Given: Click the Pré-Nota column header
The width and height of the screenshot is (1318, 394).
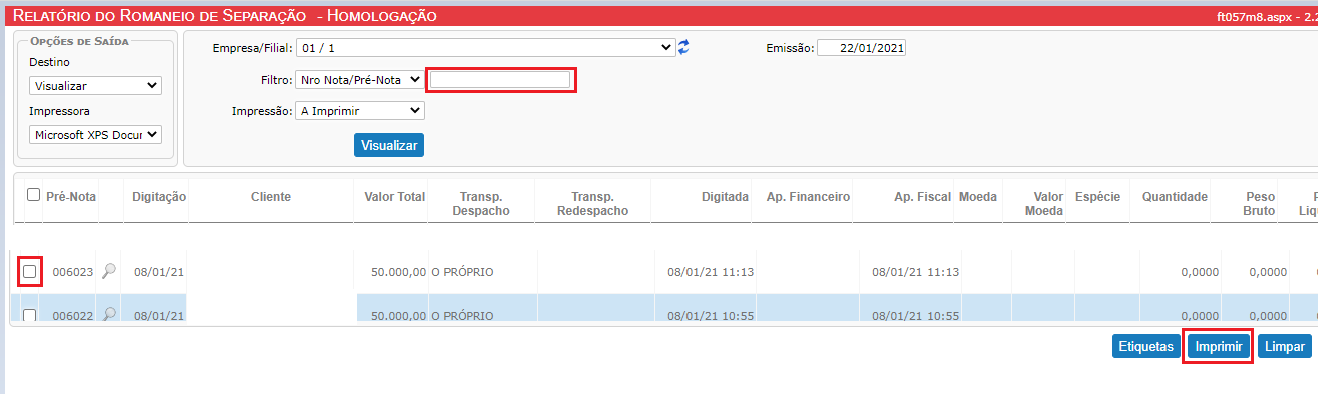Looking at the screenshot, I should coord(71,197).
